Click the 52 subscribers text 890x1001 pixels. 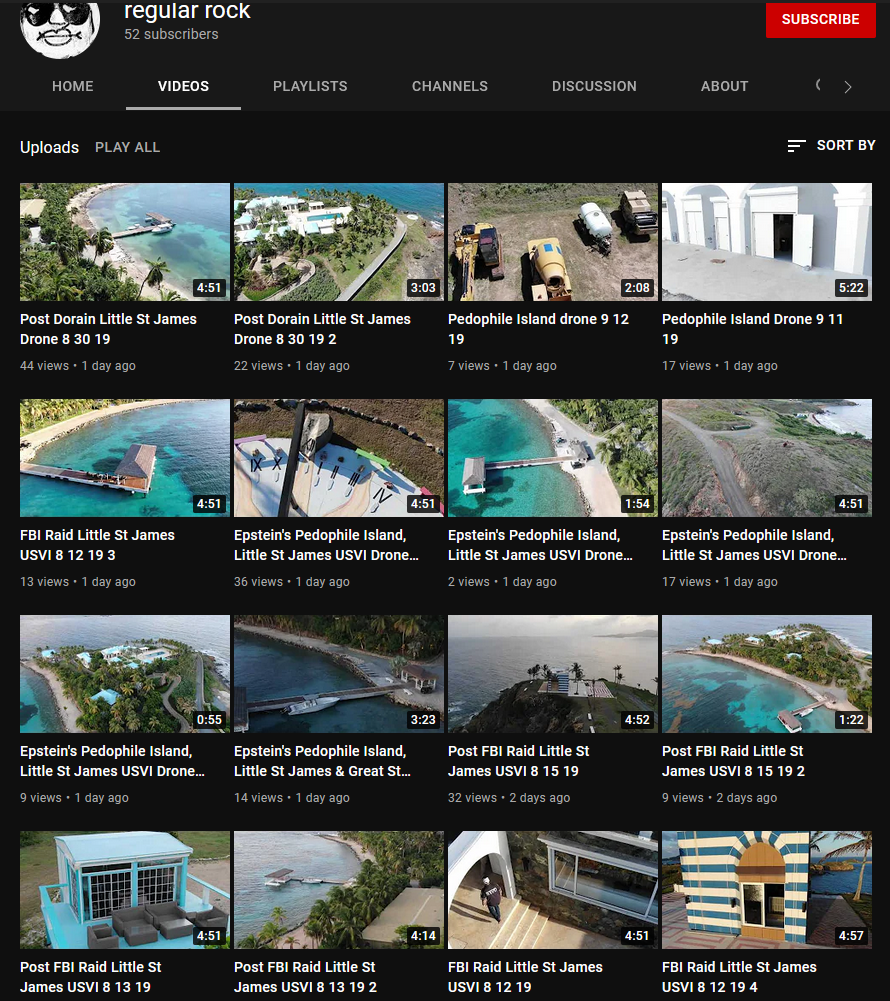tap(171, 34)
